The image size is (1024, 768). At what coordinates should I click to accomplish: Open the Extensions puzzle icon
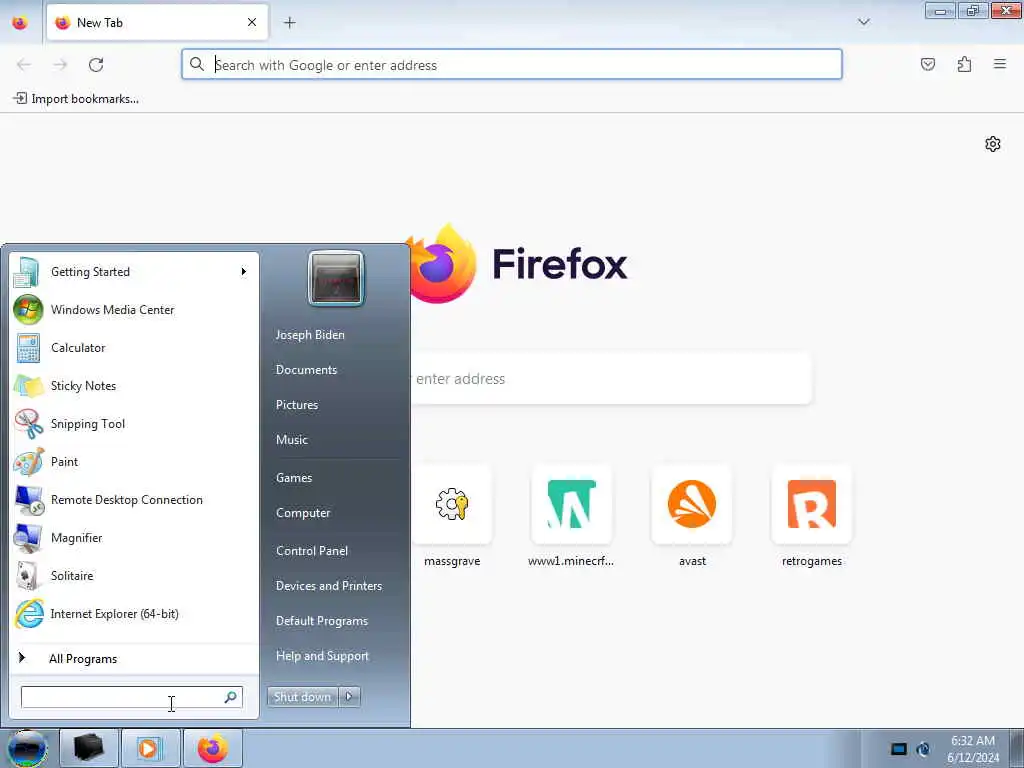(964, 65)
